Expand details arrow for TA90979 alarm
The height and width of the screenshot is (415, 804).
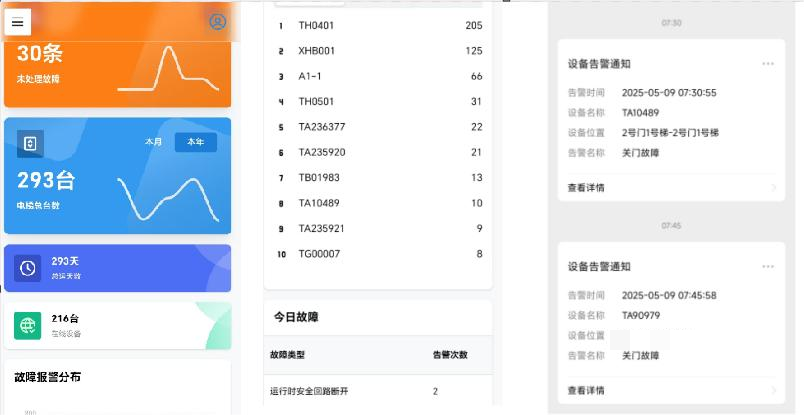(774, 390)
